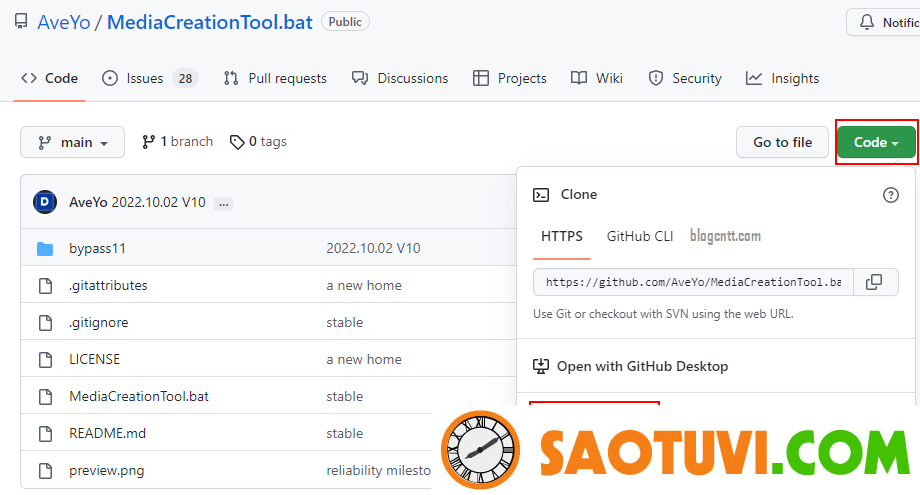Click the file icon beside MediaCreationTool.bat
The width and height of the screenshot is (920, 495).
coord(45,396)
